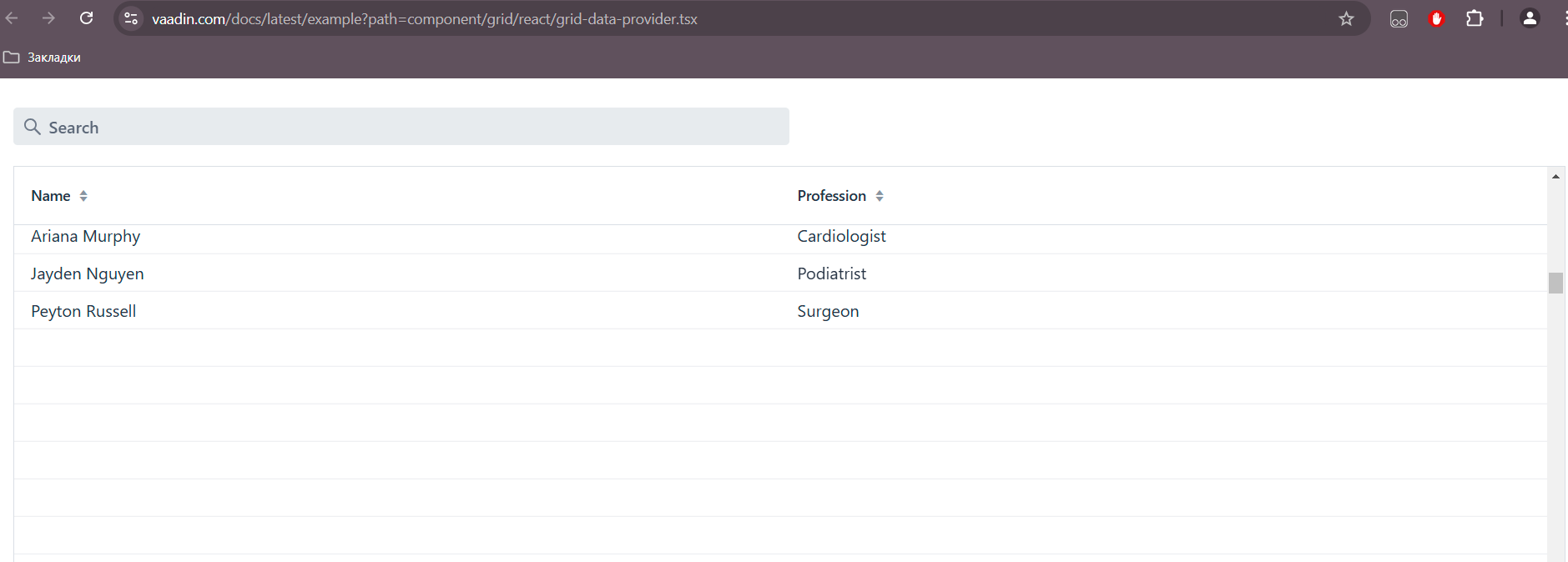Click the address bar URL
The image size is (1568, 562).
click(424, 18)
